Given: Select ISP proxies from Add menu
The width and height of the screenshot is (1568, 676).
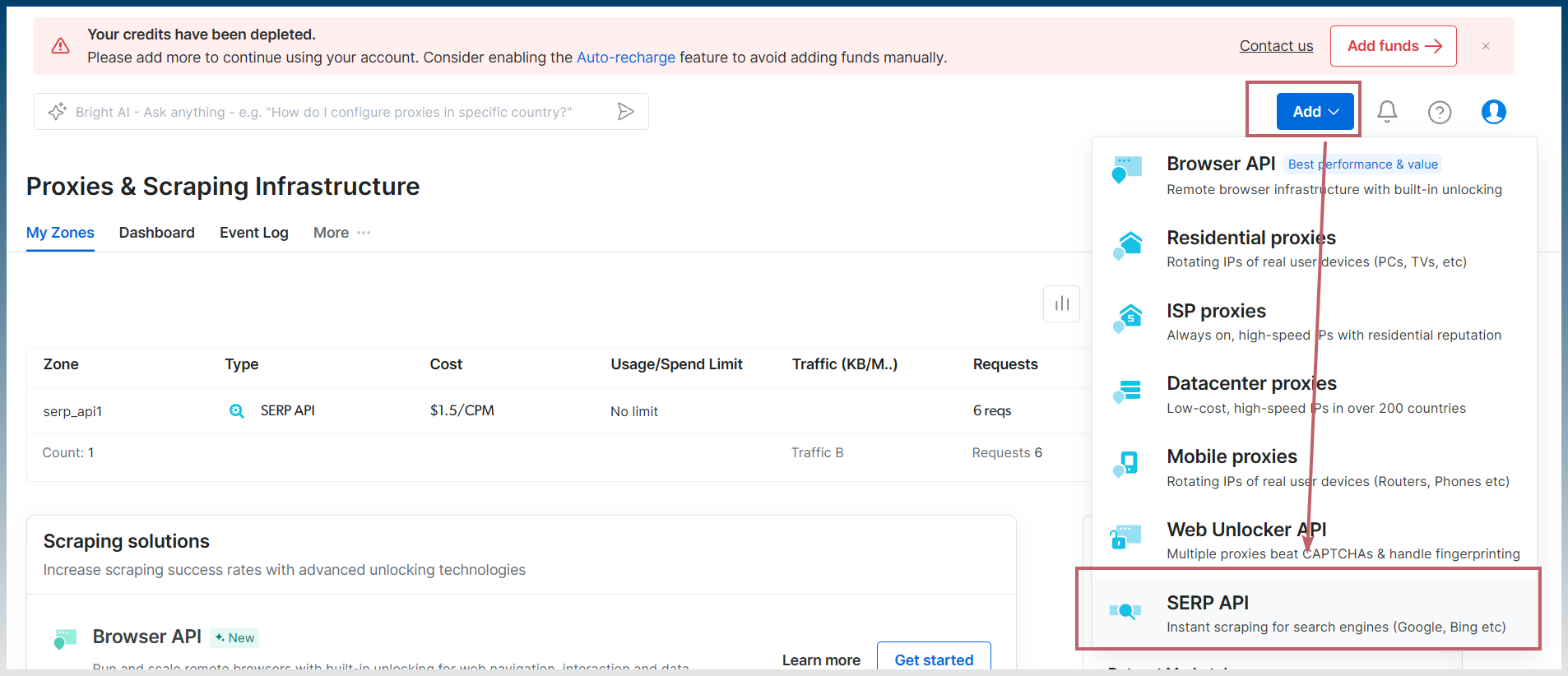Looking at the screenshot, I should [1315, 322].
